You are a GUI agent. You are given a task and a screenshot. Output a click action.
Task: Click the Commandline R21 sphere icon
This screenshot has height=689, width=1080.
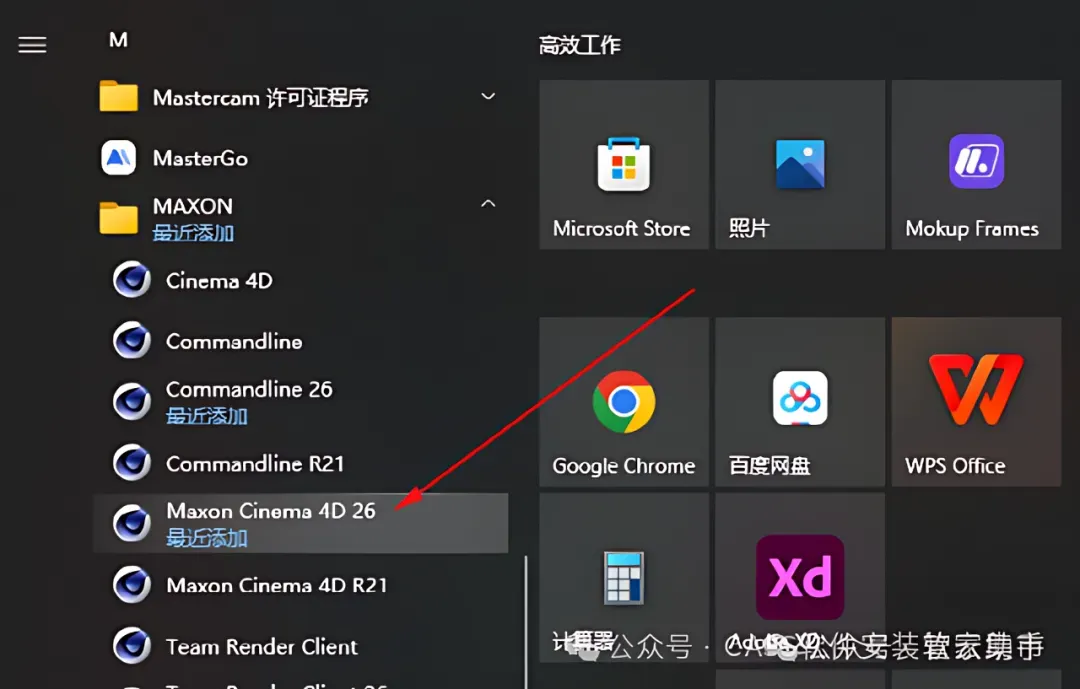tap(132, 462)
